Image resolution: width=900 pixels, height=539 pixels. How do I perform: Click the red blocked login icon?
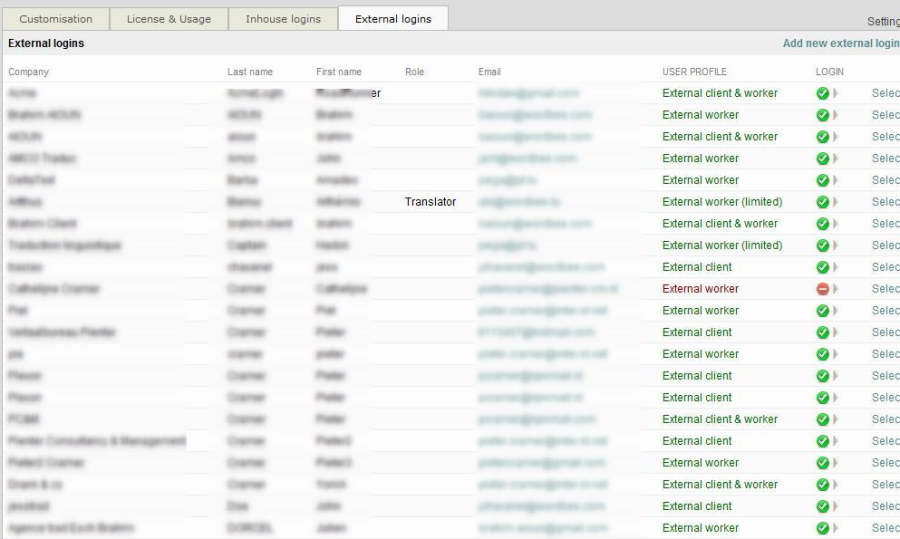pyautogui.click(x=822, y=289)
